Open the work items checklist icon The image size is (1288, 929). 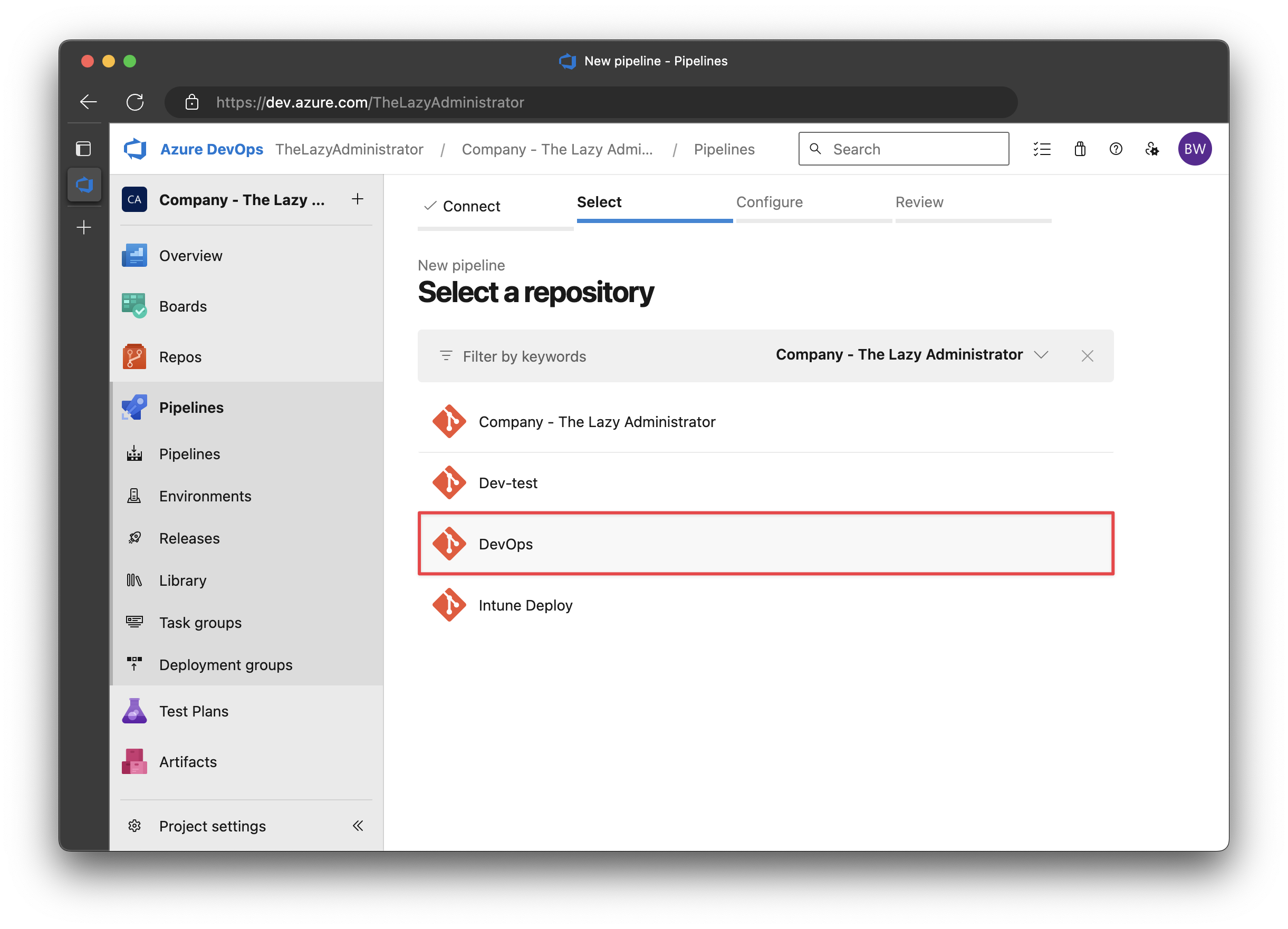pos(1042,149)
